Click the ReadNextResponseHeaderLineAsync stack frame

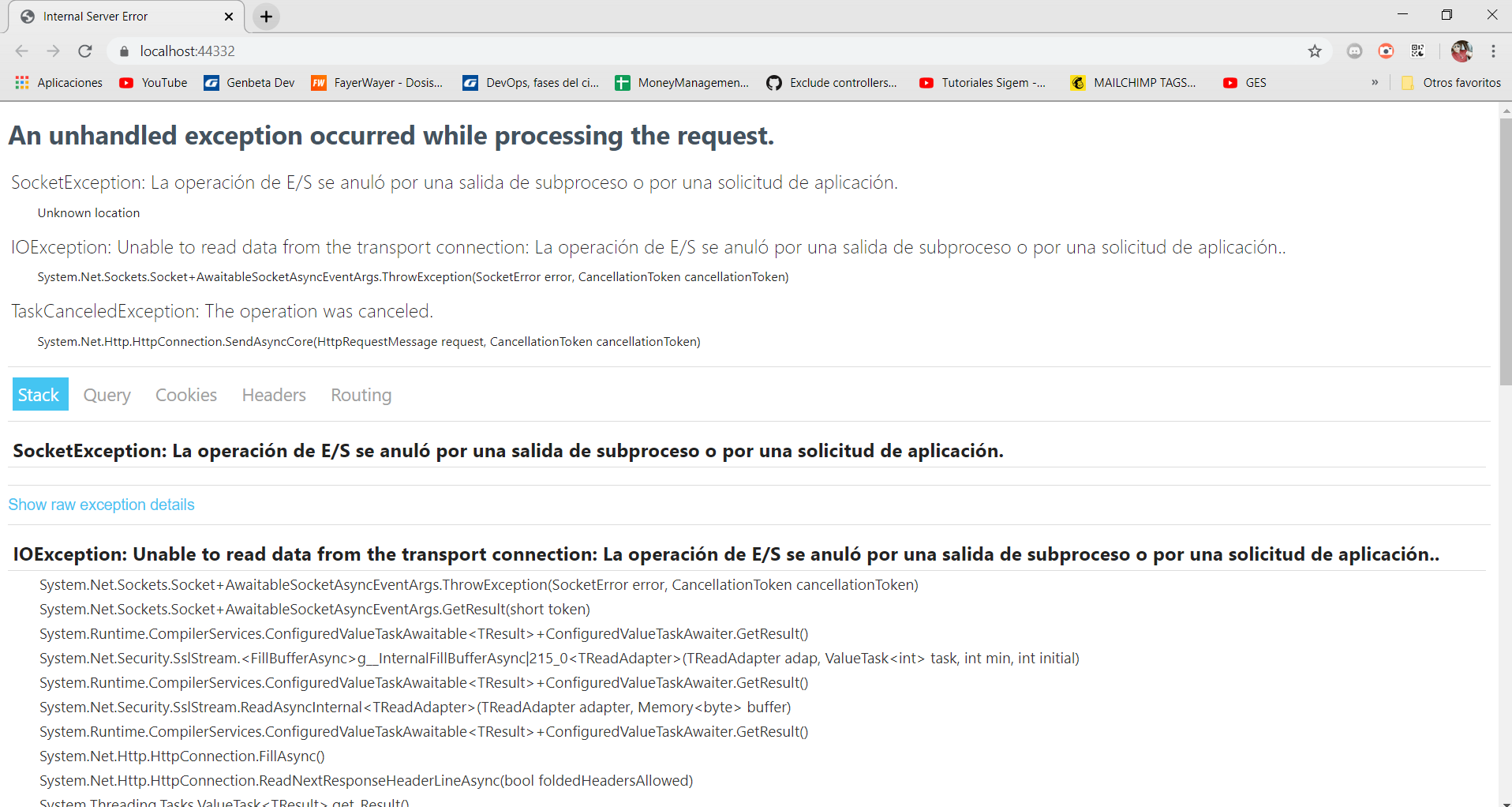click(366, 781)
